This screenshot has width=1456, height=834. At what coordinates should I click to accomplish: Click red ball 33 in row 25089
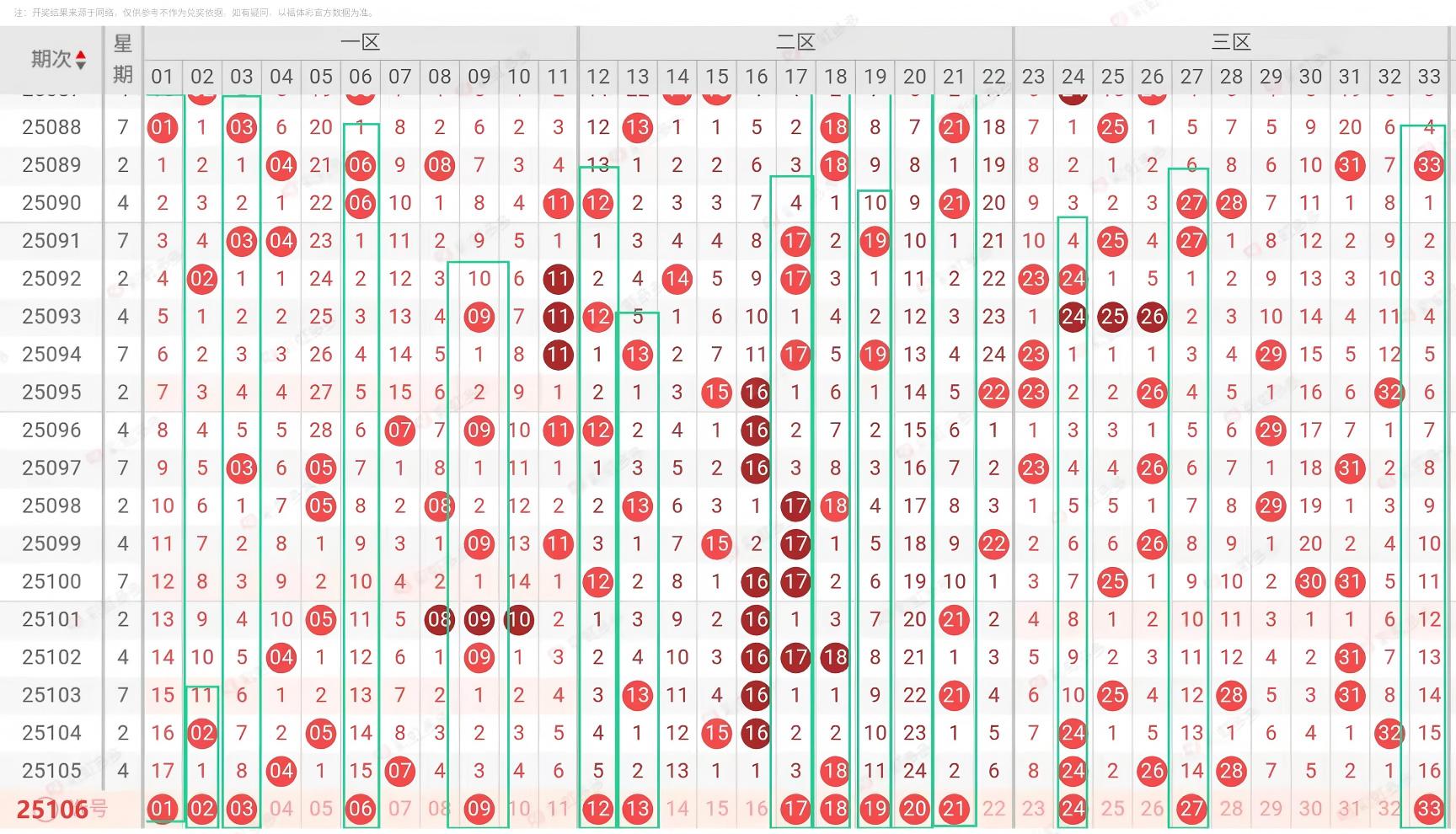click(1428, 165)
